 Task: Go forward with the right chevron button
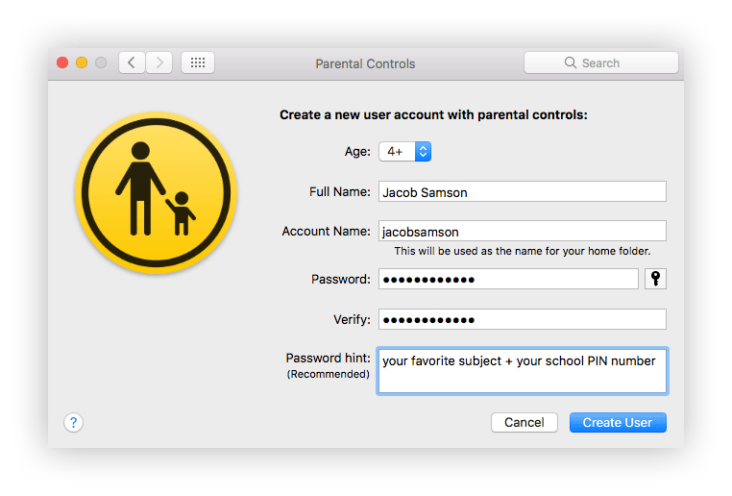coord(159,63)
